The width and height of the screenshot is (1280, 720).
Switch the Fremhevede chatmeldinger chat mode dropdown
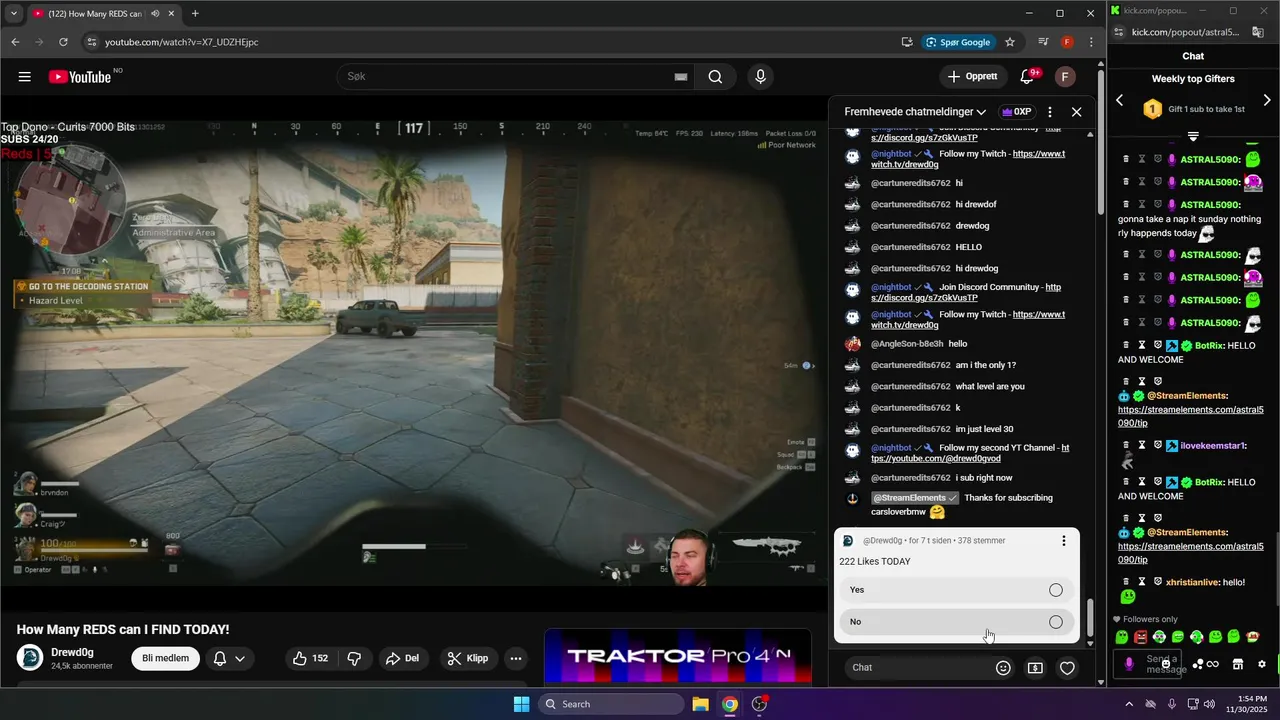[915, 112]
